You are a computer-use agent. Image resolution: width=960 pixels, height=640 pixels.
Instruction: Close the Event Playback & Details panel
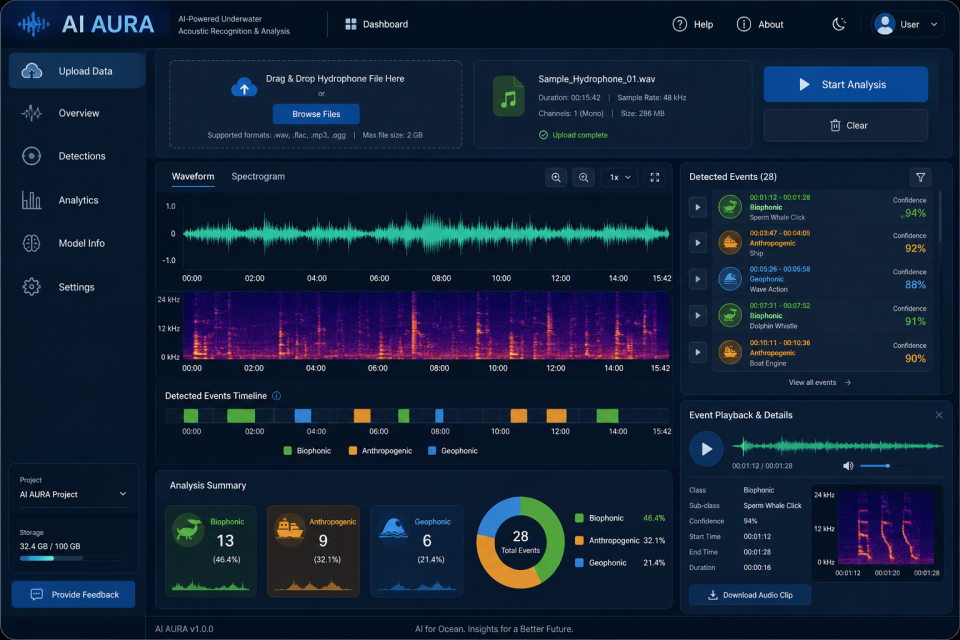pyautogui.click(x=939, y=415)
